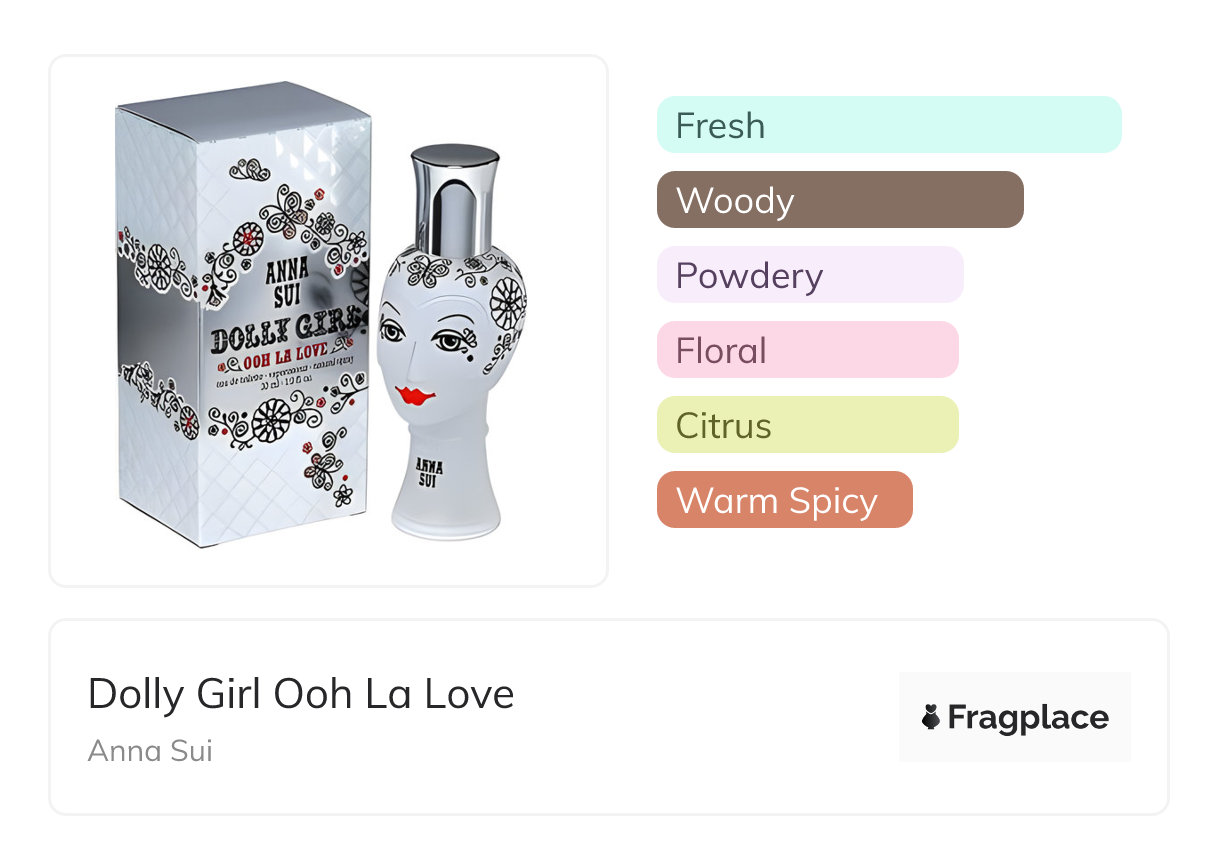Click the doll's painted eye on bottle
1218x864 pixels.
pos(447,337)
